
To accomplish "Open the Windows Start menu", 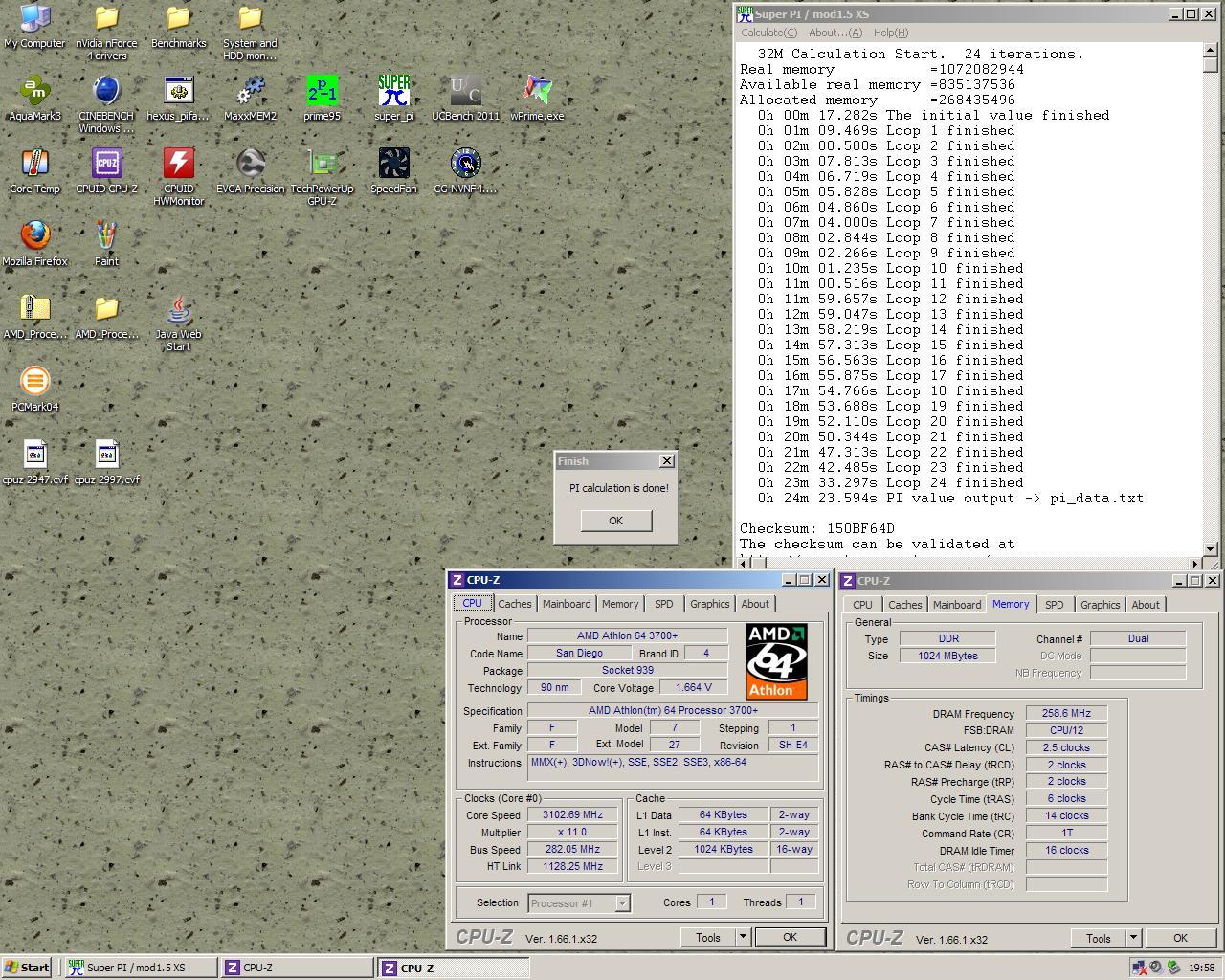I will coord(27,968).
